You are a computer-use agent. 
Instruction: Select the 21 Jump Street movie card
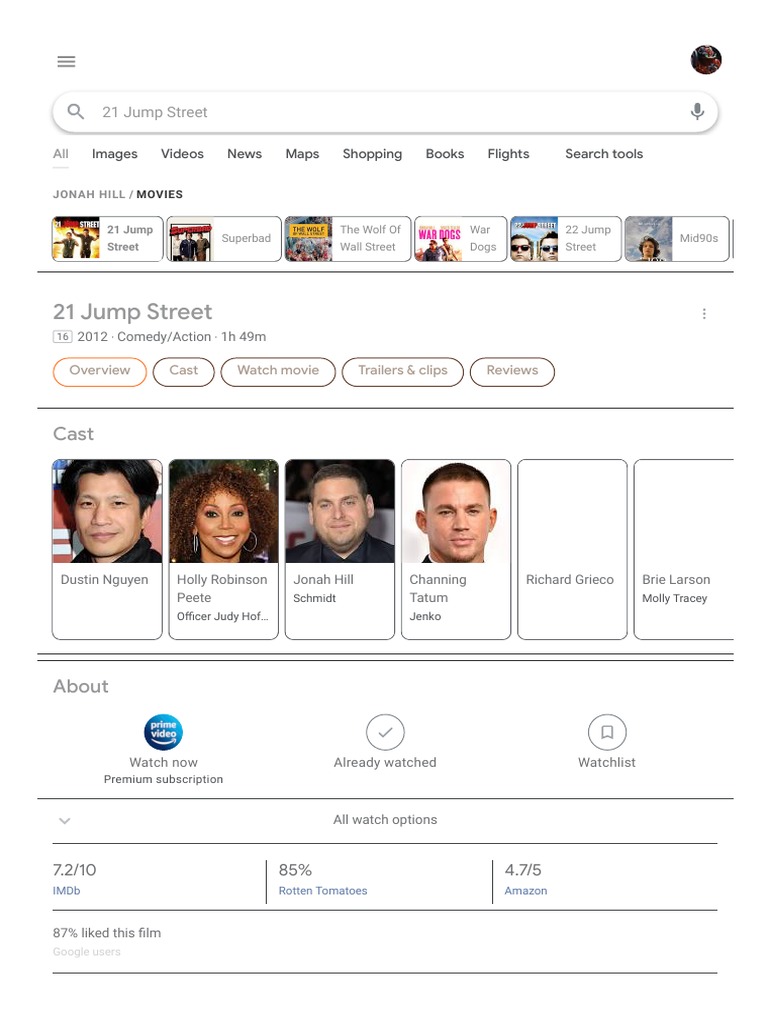pos(108,238)
